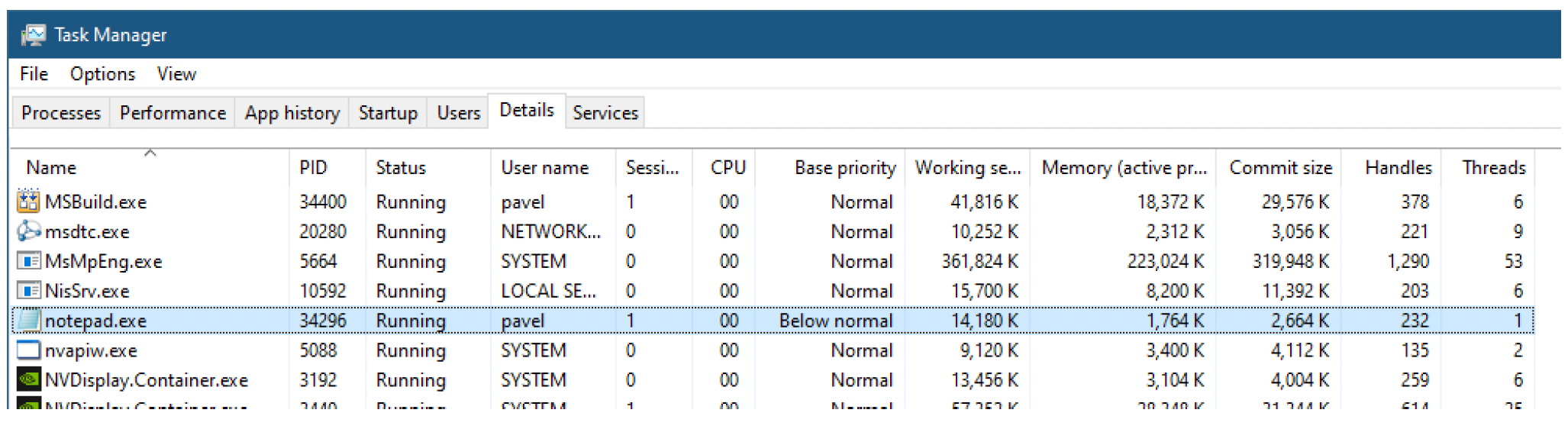Click memory value 8,200 K
Image resolution: width=1568 pixels, height=429 pixels.
[x=1175, y=292]
